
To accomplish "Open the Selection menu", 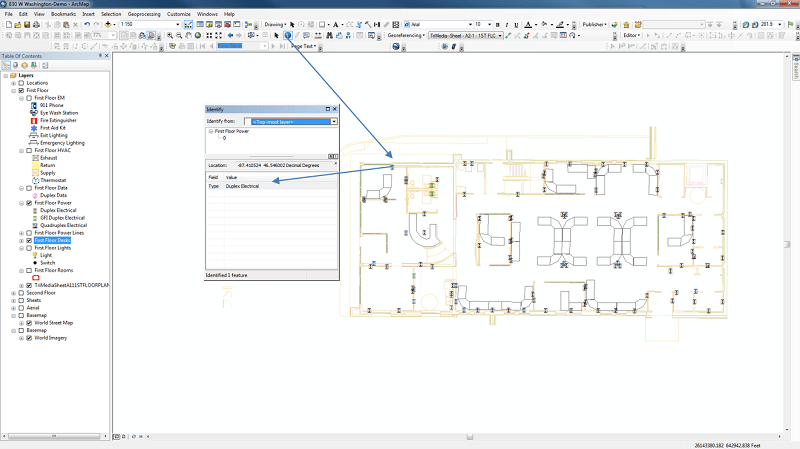I will pos(111,14).
